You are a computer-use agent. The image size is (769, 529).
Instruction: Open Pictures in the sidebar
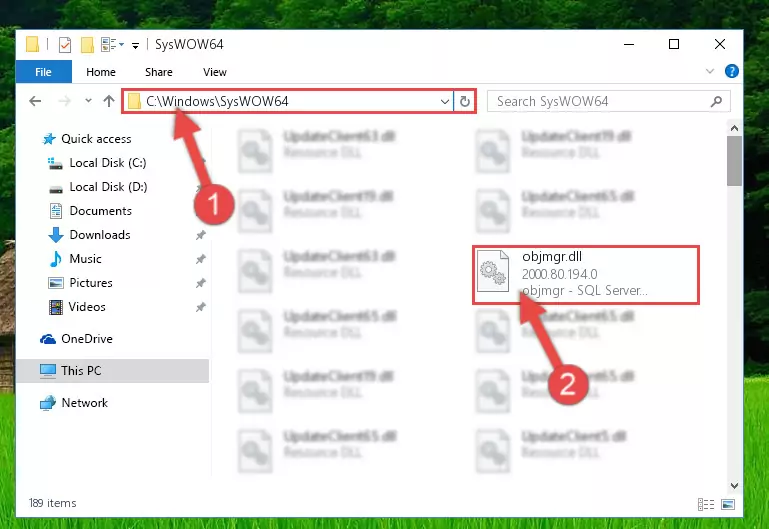coord(91,283)
